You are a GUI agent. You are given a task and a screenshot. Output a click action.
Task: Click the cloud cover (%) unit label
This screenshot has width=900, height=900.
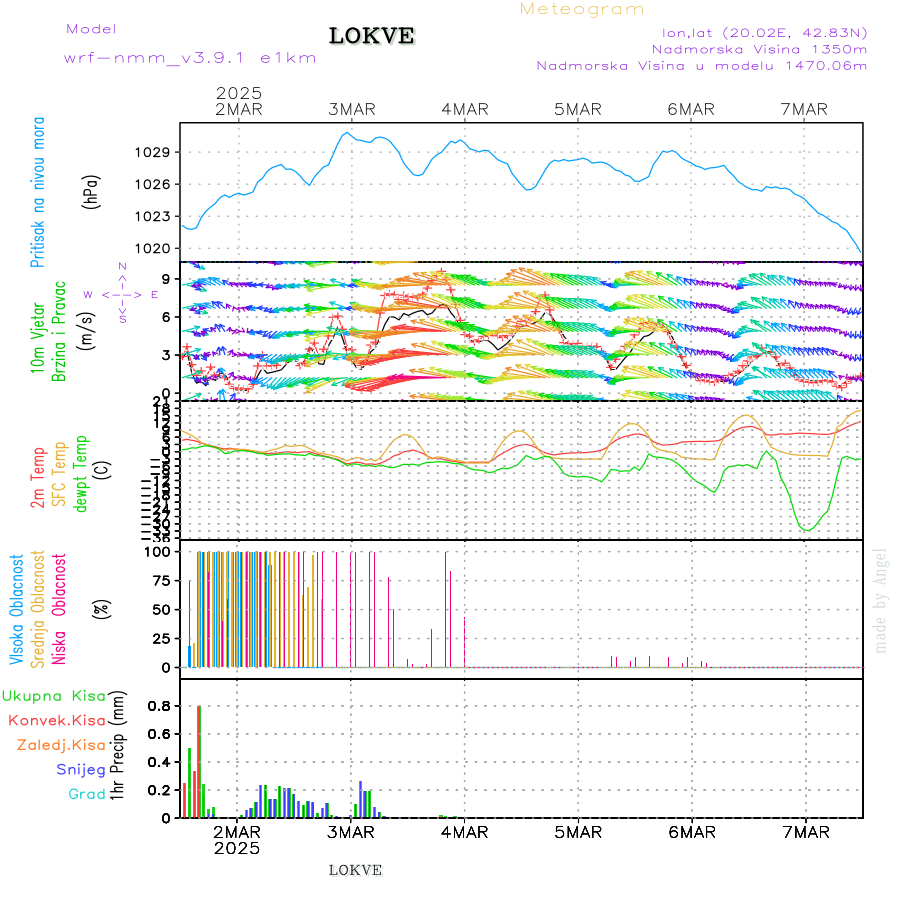pyautogui.click(x=102, y=609)
